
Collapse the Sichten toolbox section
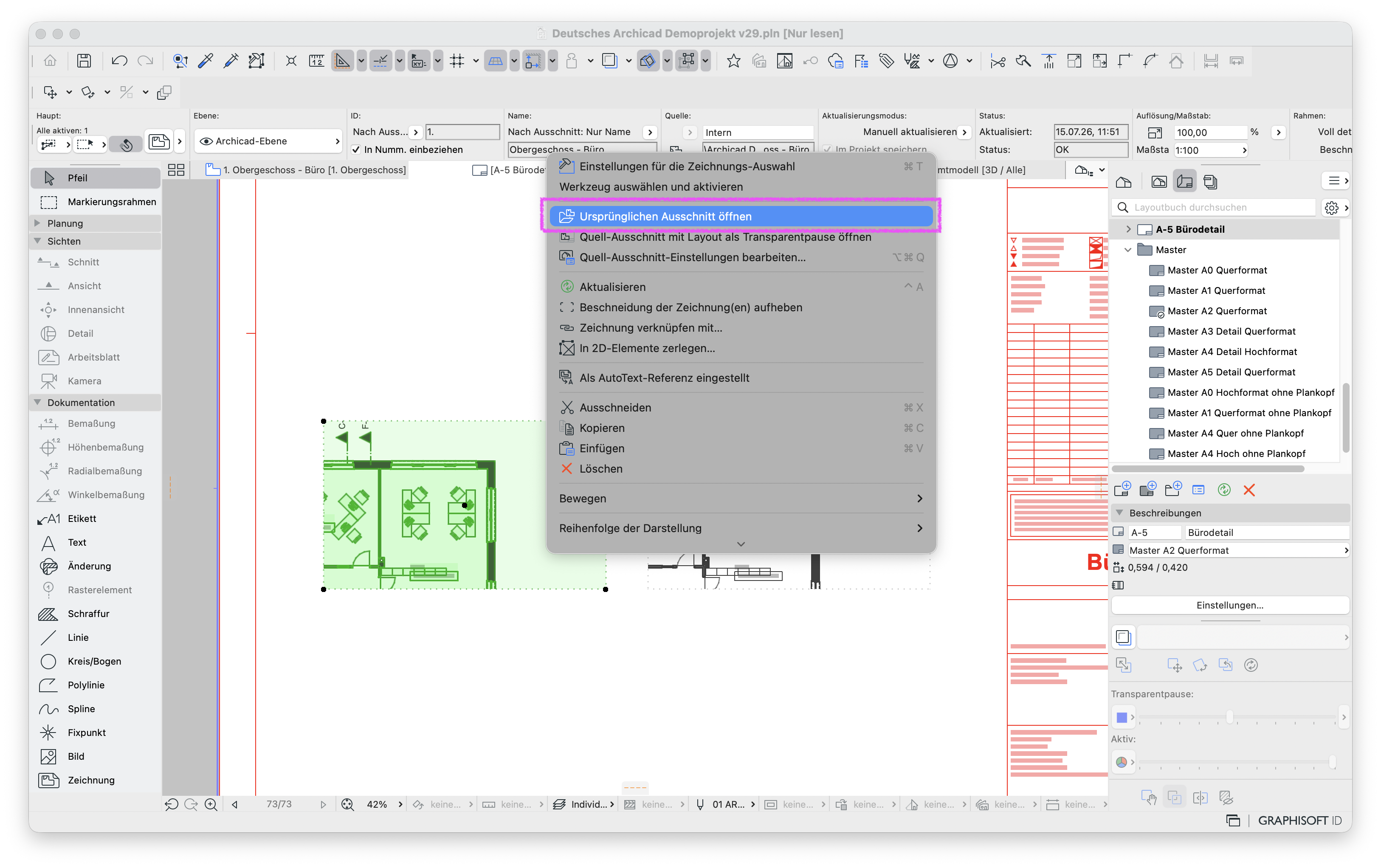pos(37,241)
